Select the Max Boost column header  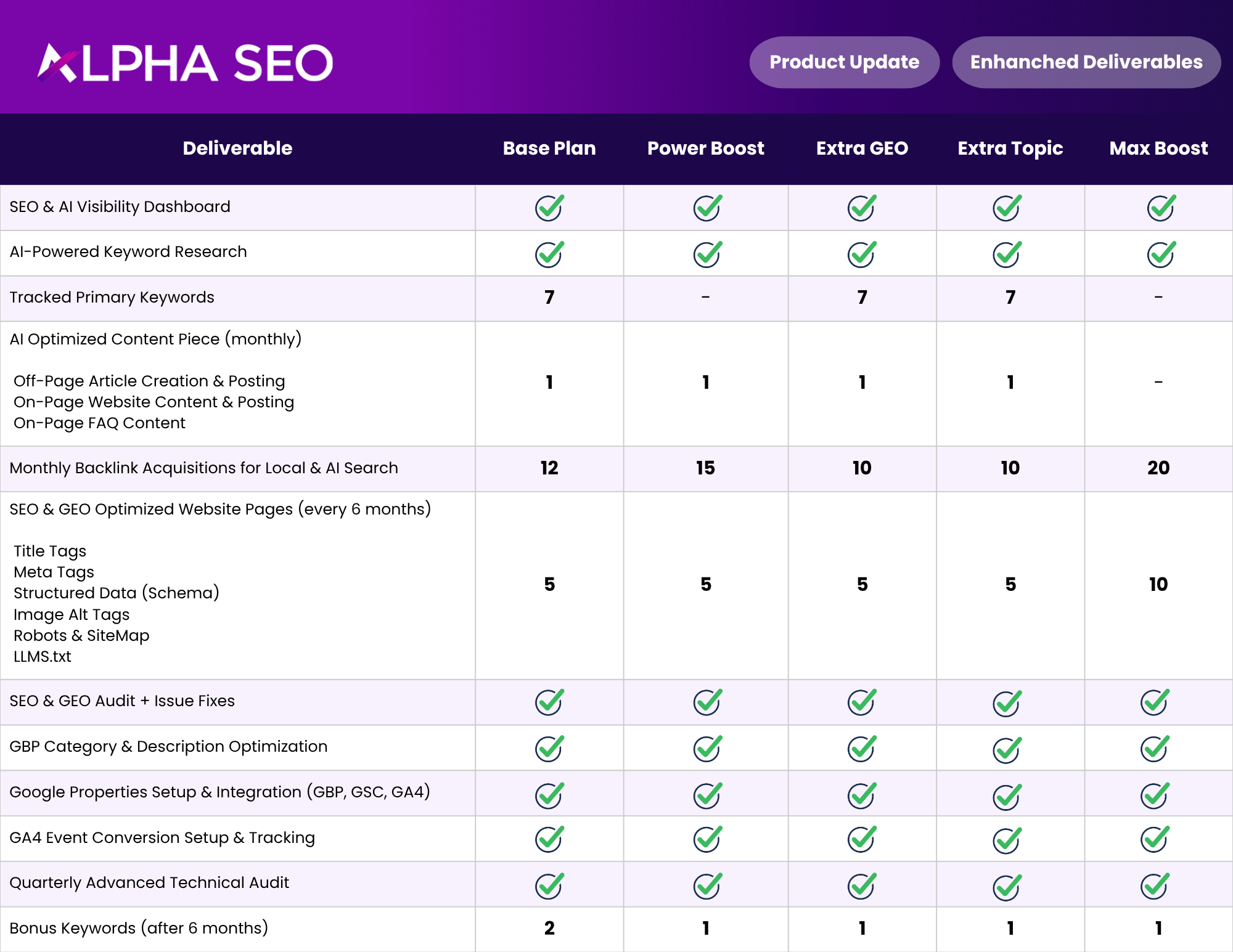coord(1158,148)
